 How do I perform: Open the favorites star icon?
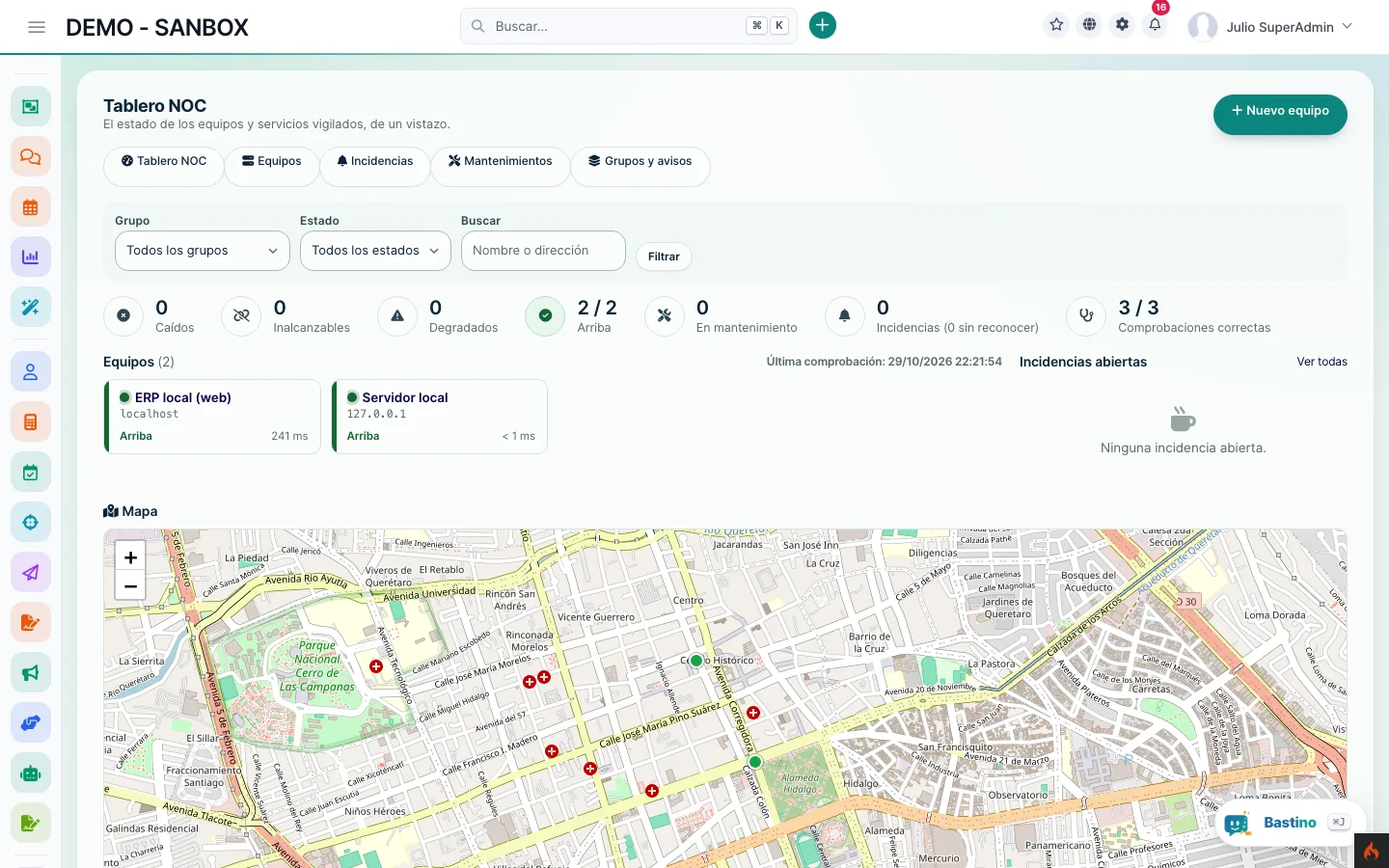tap(1056, 25)
